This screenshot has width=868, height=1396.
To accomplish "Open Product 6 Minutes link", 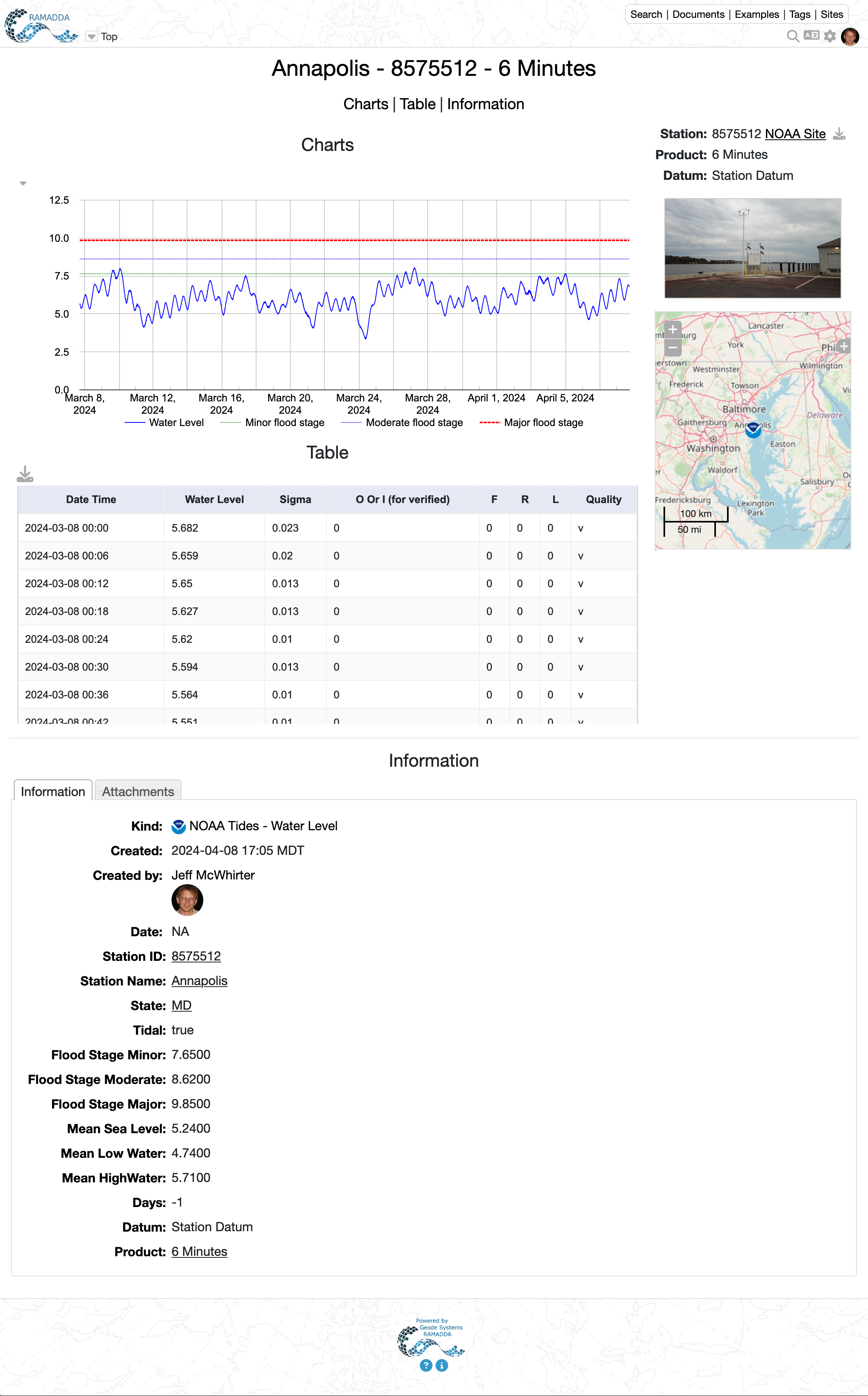I will click(199, 1251).
